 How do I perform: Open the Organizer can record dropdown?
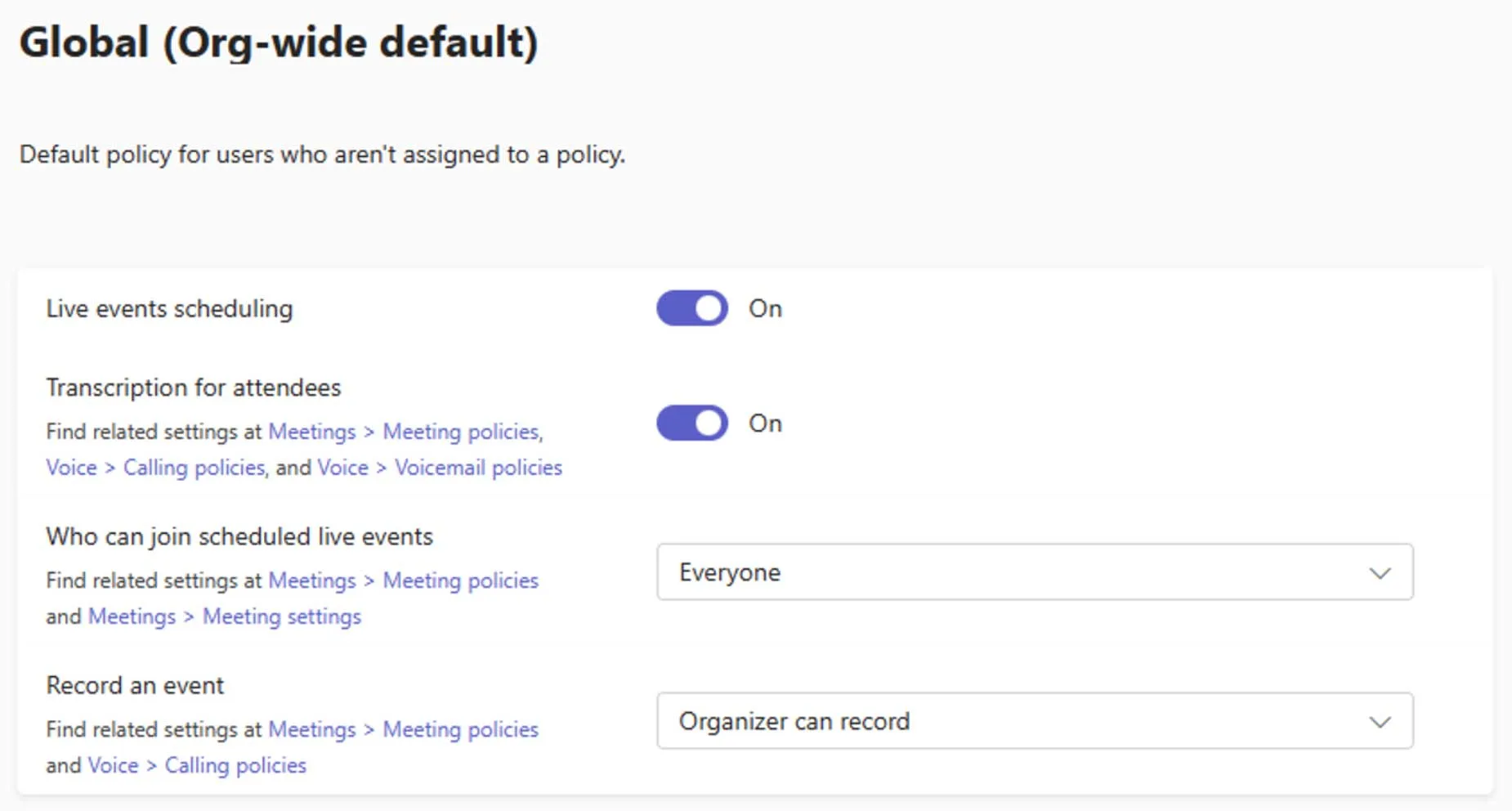coord(1035,721)
